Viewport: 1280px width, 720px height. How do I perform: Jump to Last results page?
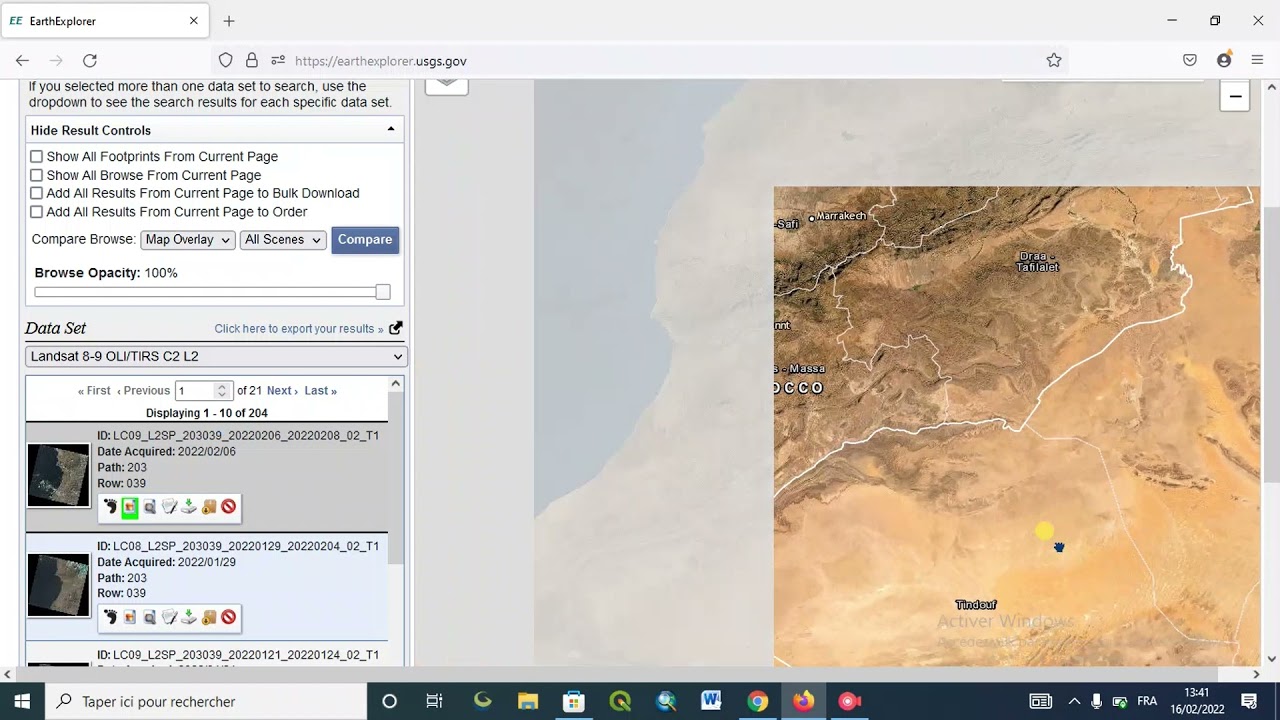[321, 391]
